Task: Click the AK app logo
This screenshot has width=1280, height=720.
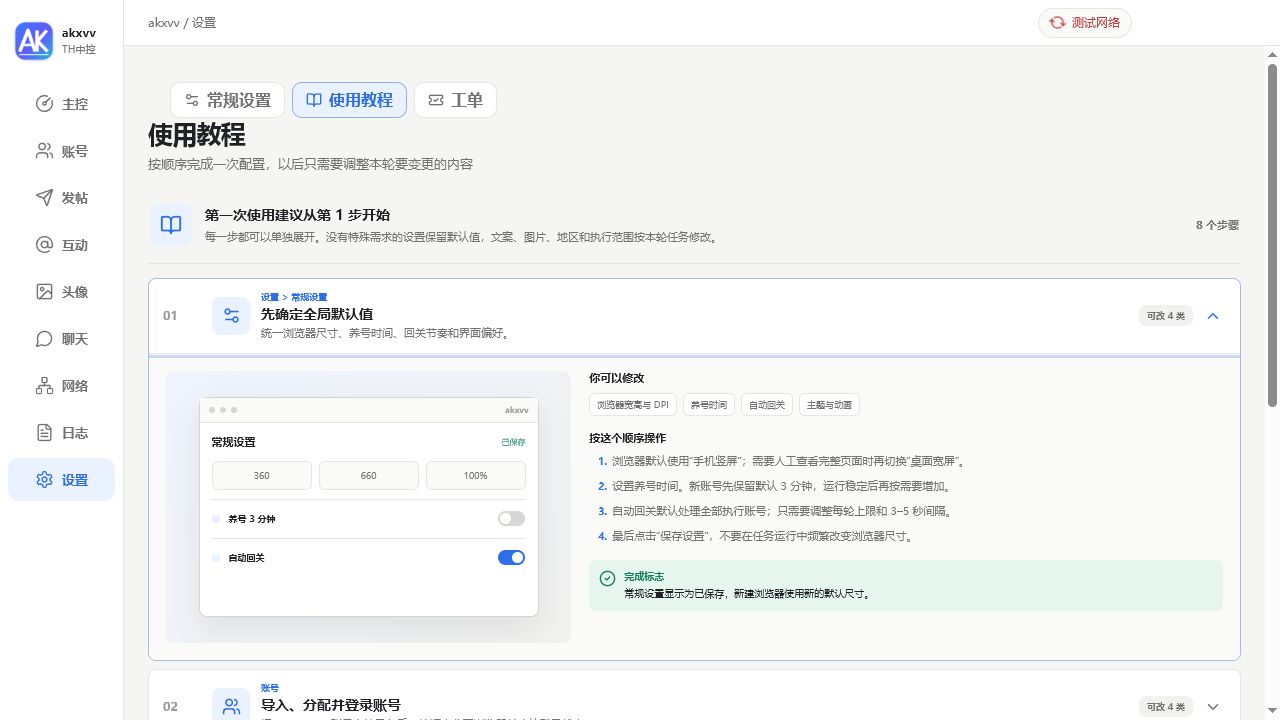Action: (34, 41)
